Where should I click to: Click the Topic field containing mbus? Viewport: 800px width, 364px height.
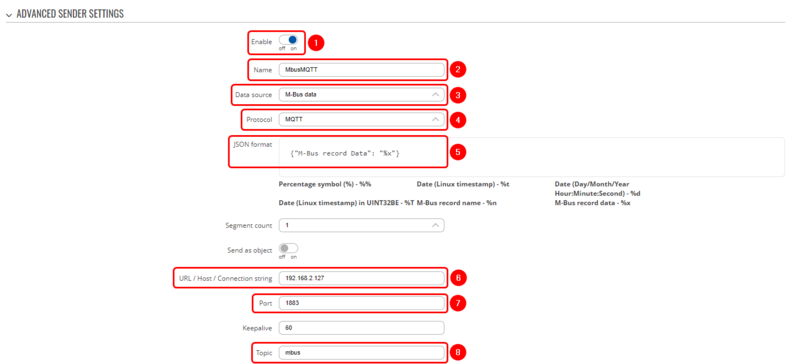(x=361, y=352)
